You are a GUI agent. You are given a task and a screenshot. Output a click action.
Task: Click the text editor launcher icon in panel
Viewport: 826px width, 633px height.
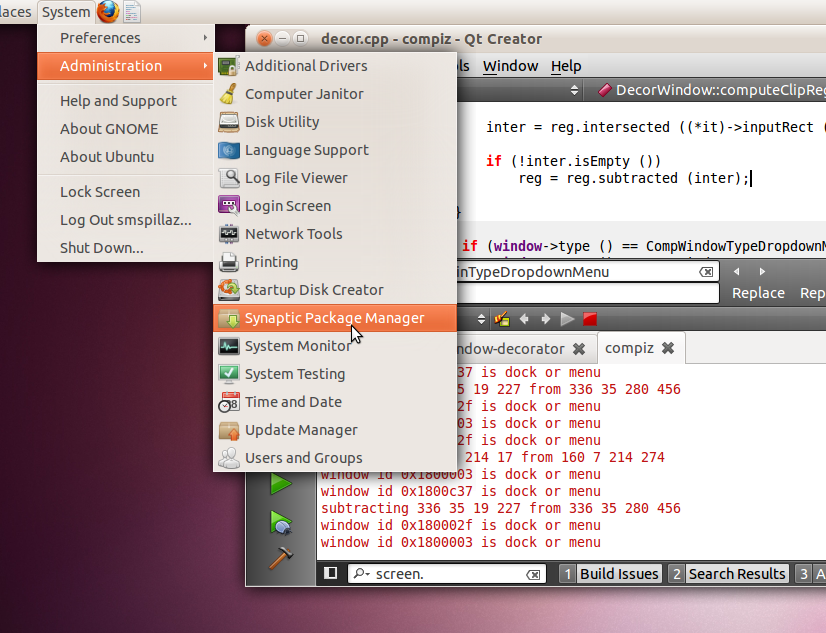point(132,12)
